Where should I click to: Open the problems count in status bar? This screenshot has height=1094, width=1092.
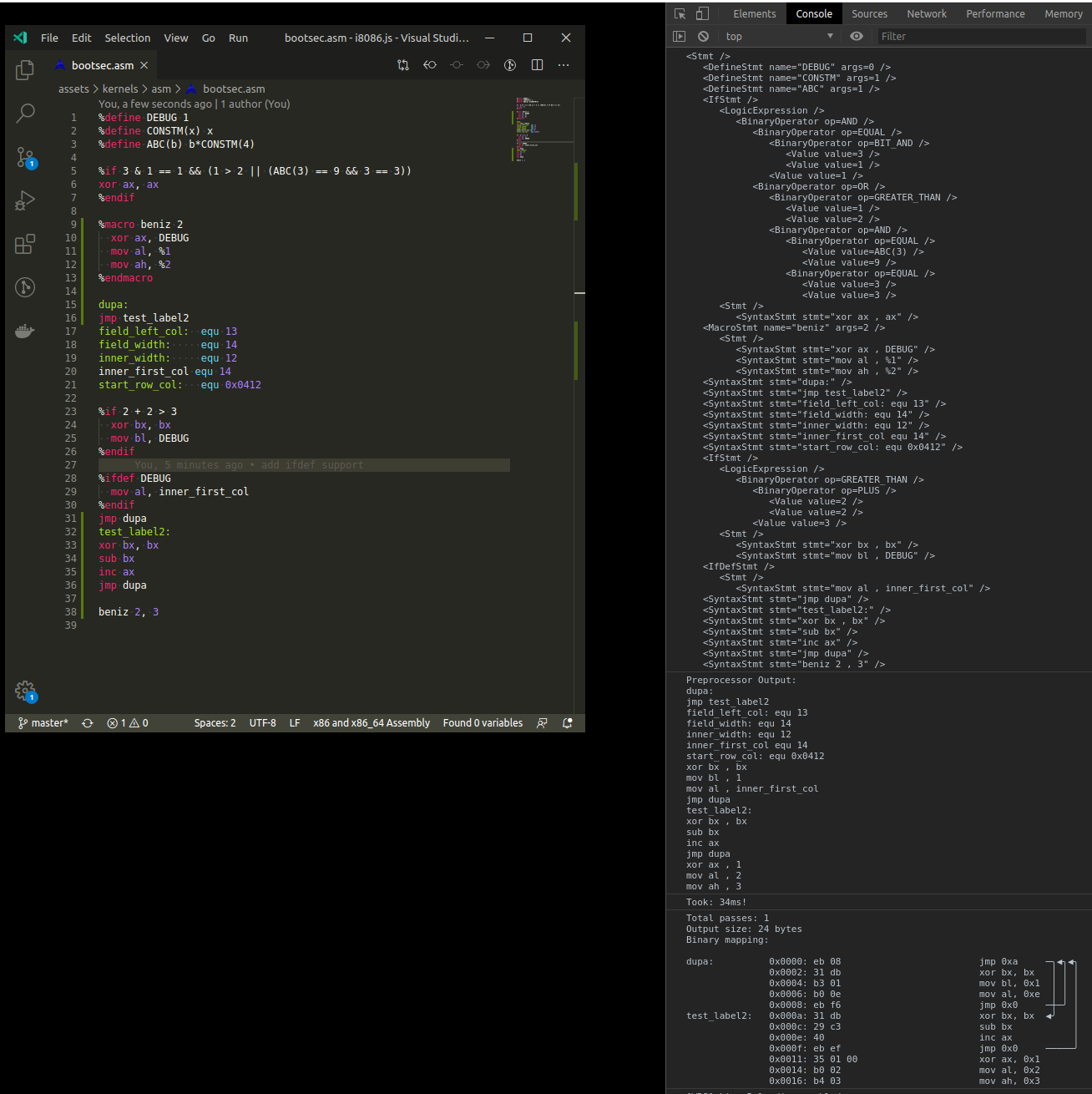click(x=128, y=723)
